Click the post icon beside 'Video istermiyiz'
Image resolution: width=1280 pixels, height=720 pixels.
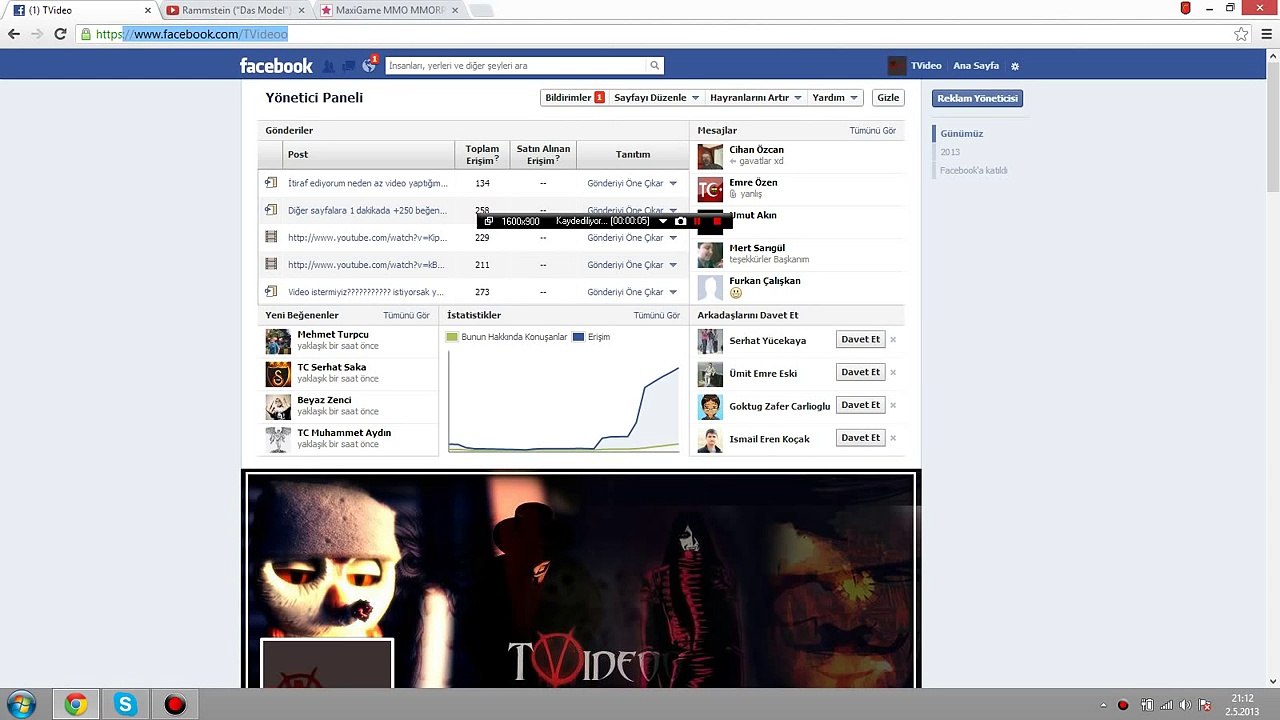click(271, 291)
